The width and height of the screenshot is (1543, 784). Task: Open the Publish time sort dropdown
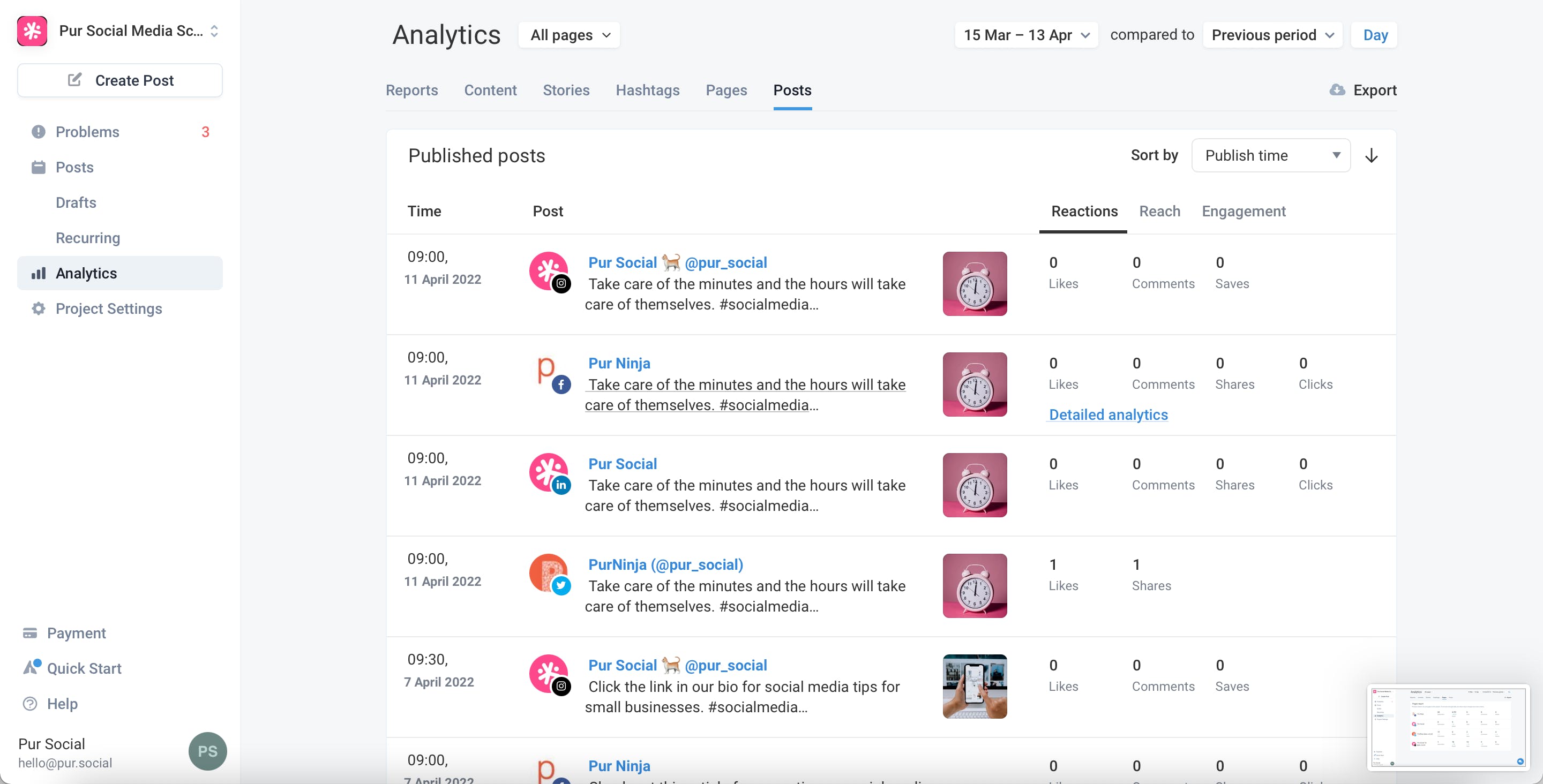click(x=1271, y=155)
